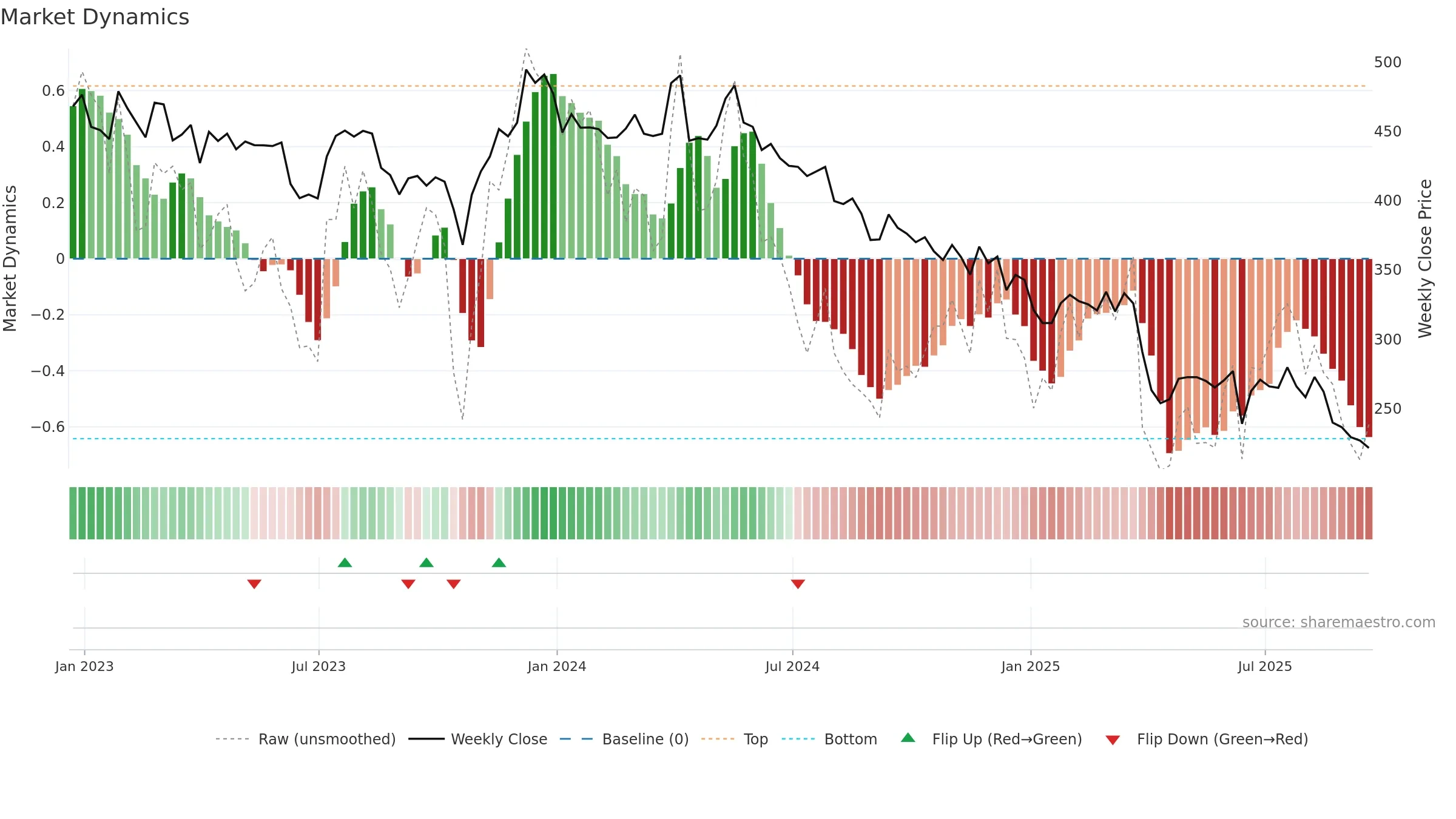This screenshot has height=819, width=1456.
Task: Click the 500 price tick label
Action: point(1387,62)
